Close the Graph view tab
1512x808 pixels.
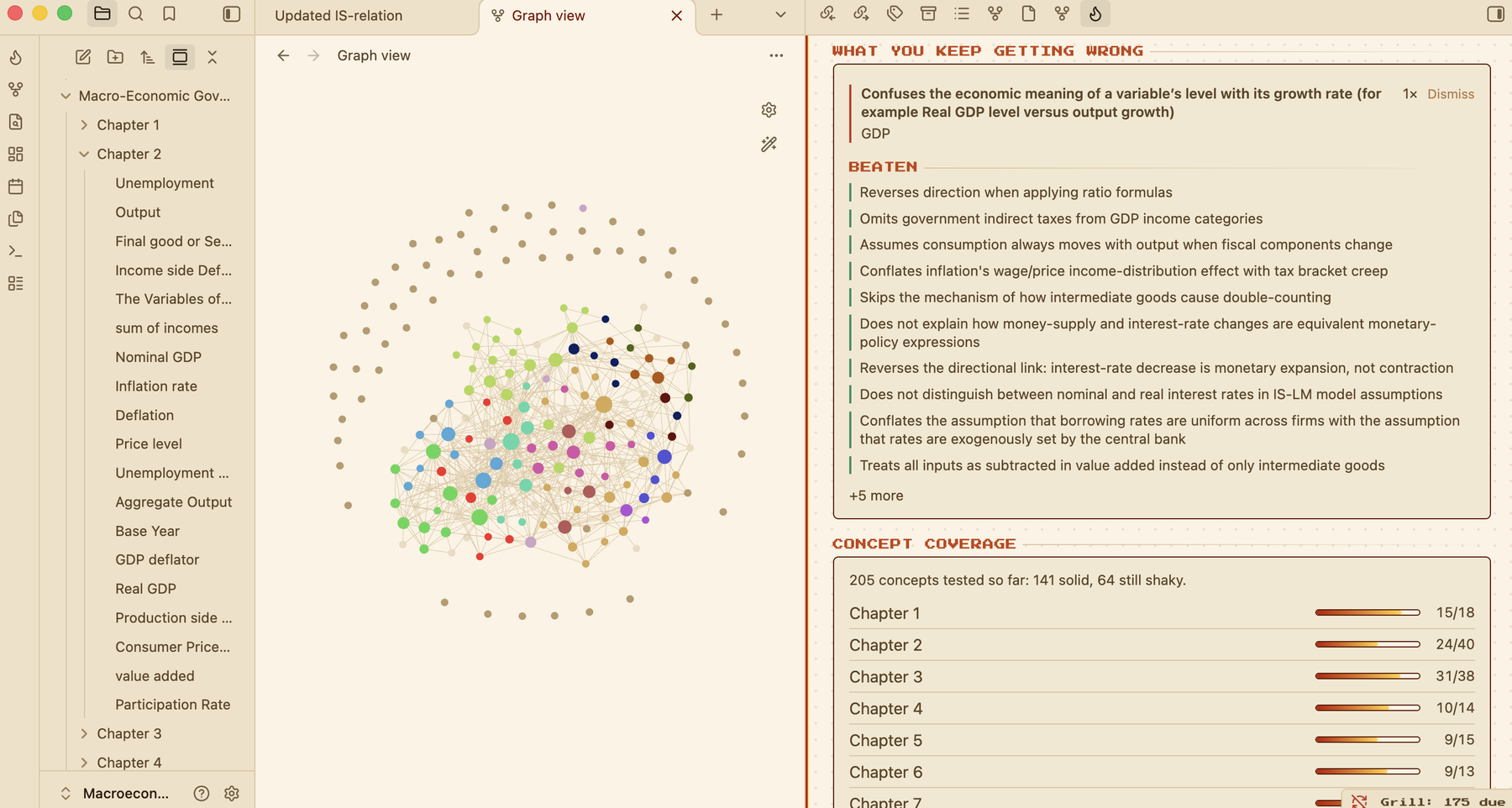pos(676,16)
